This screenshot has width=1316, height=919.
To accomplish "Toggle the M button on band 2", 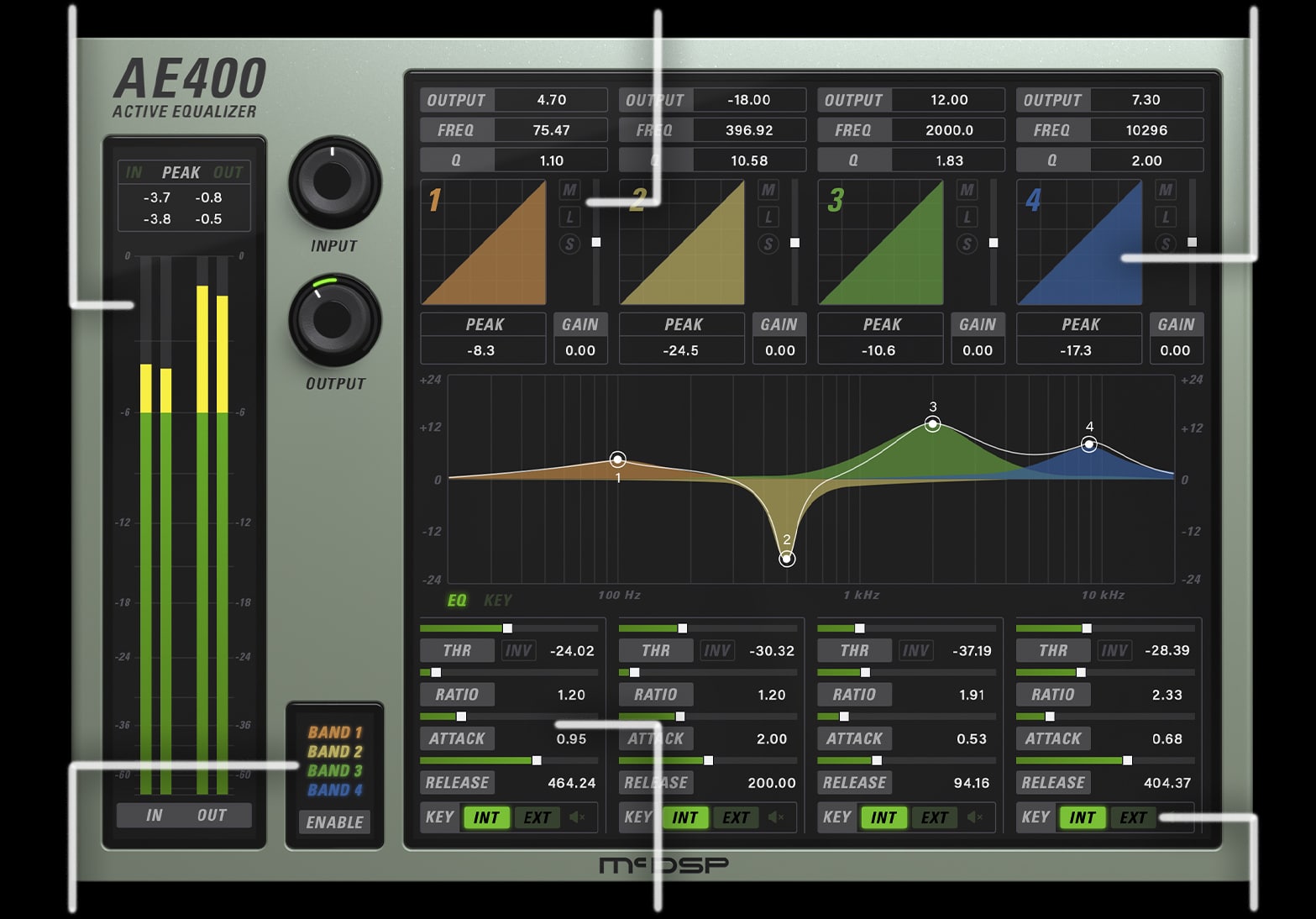I will (x=768, y=190).
